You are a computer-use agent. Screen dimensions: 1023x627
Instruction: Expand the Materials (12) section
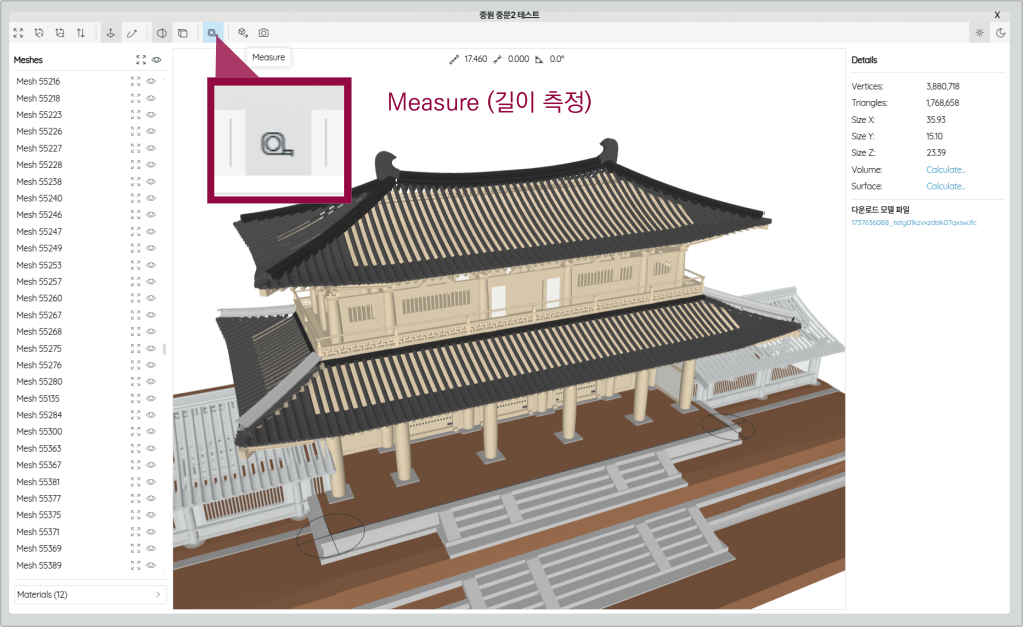(x=90, y=595)
